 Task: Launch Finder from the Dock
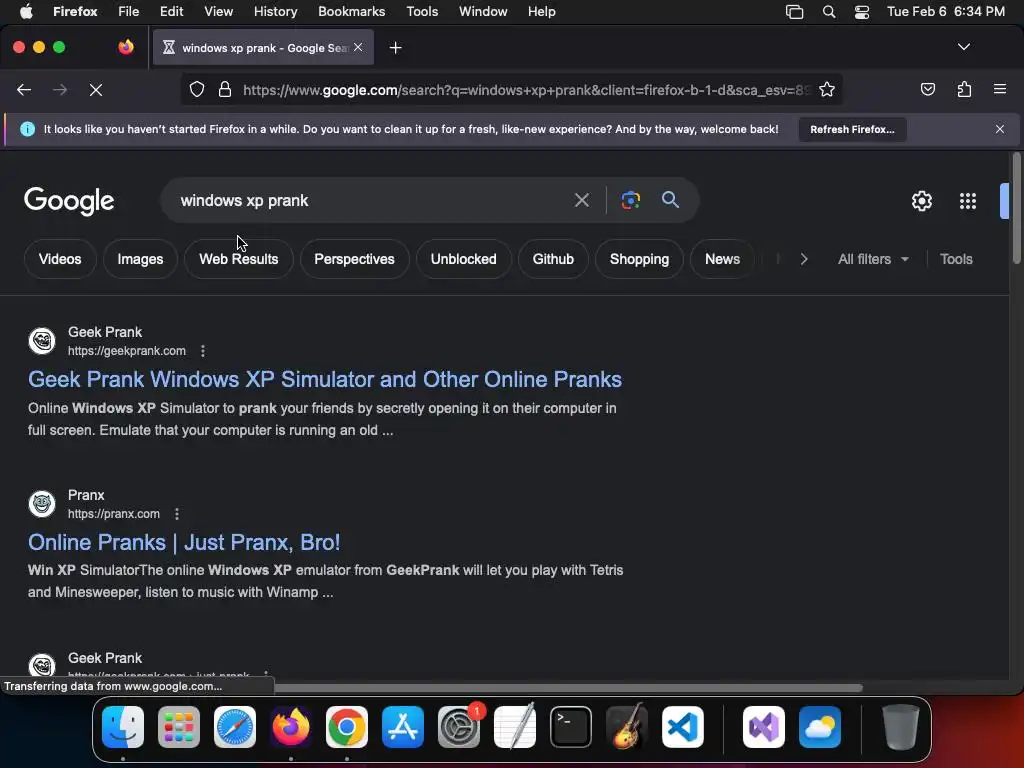coord(123,727)
